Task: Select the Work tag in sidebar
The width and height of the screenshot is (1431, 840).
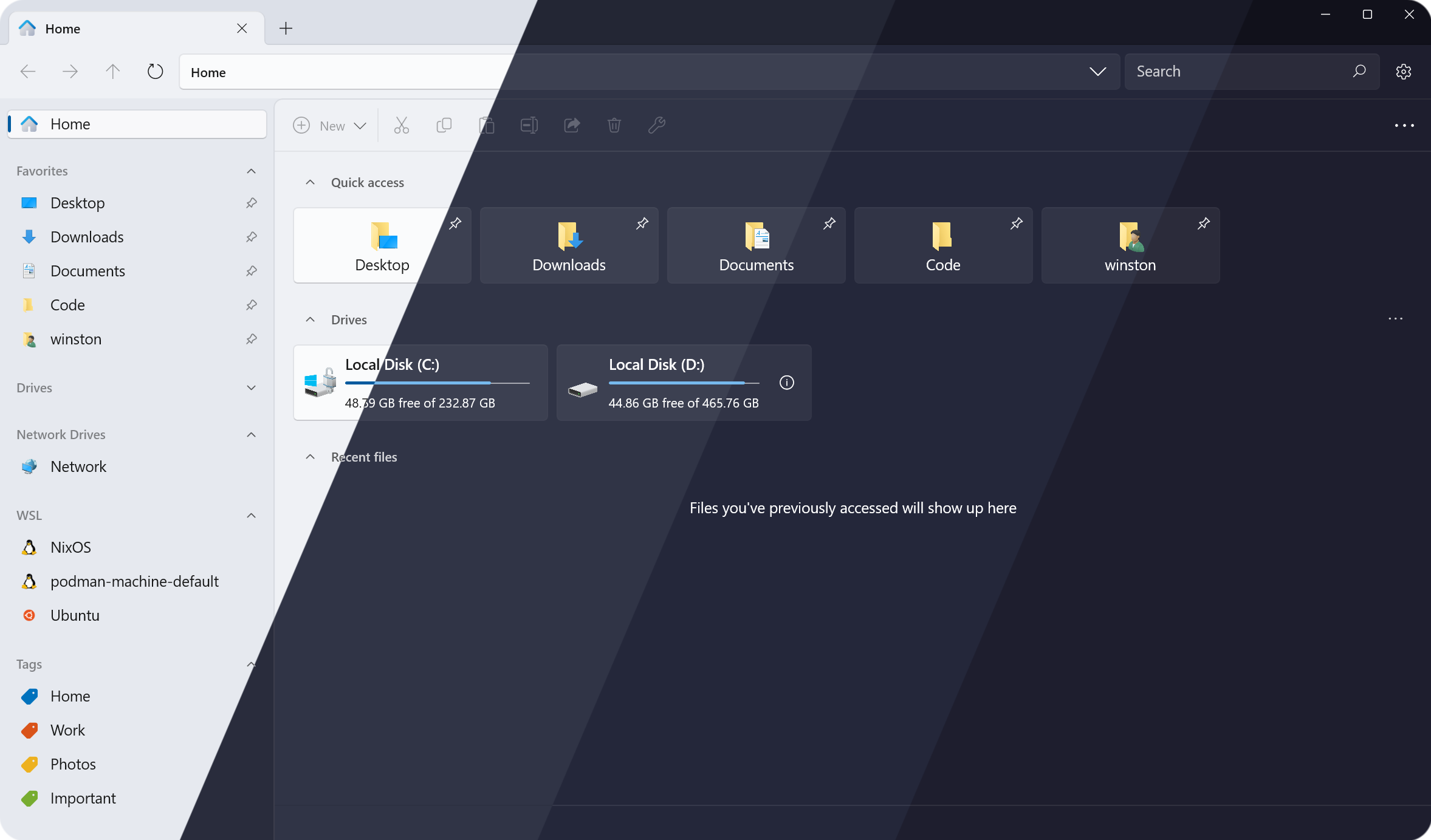Action: tap(67, 730)
